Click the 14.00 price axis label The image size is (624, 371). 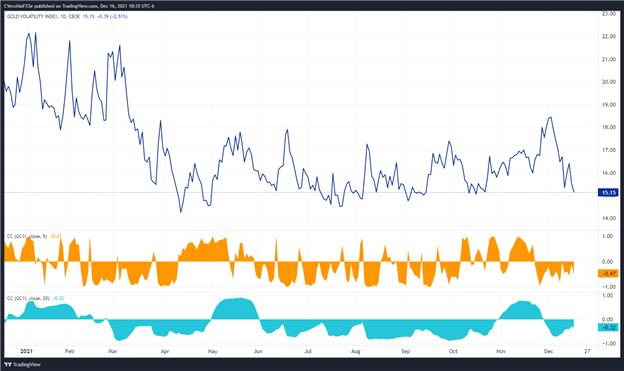coord(609,219)
